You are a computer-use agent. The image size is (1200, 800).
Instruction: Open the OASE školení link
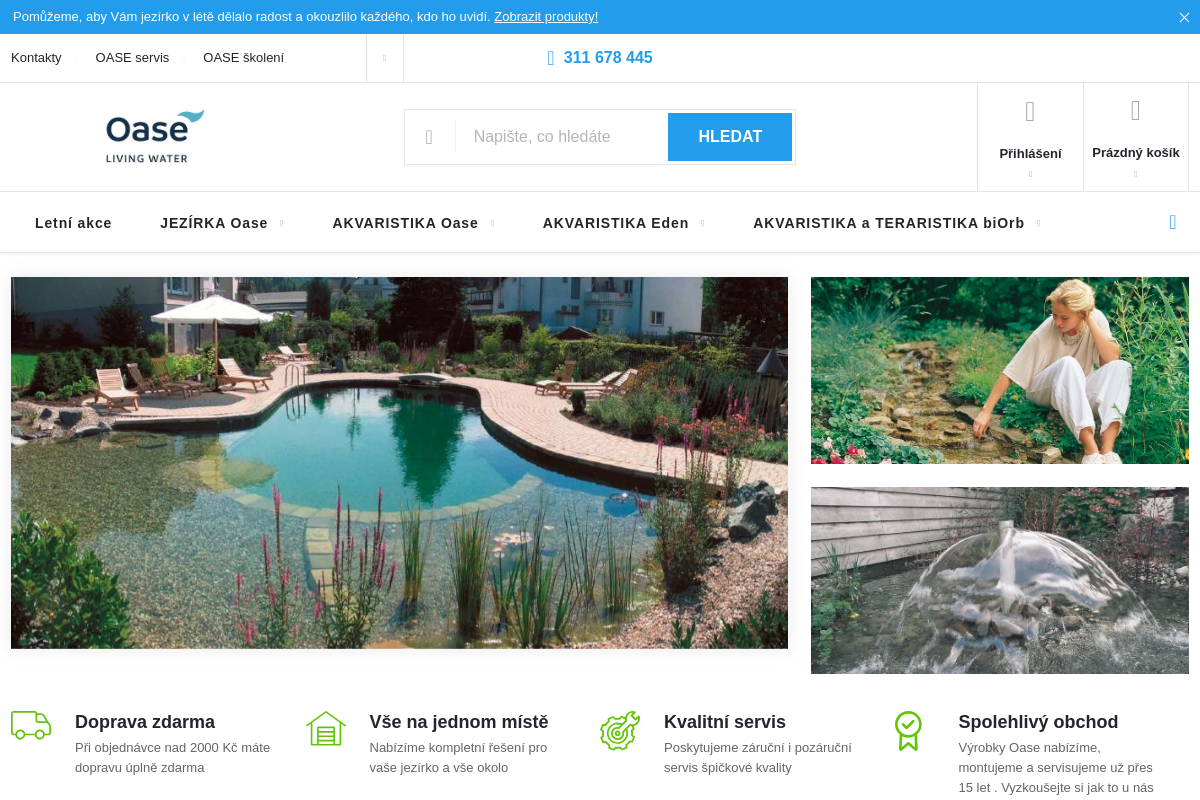pyautogui.click(x=243, y=58)
